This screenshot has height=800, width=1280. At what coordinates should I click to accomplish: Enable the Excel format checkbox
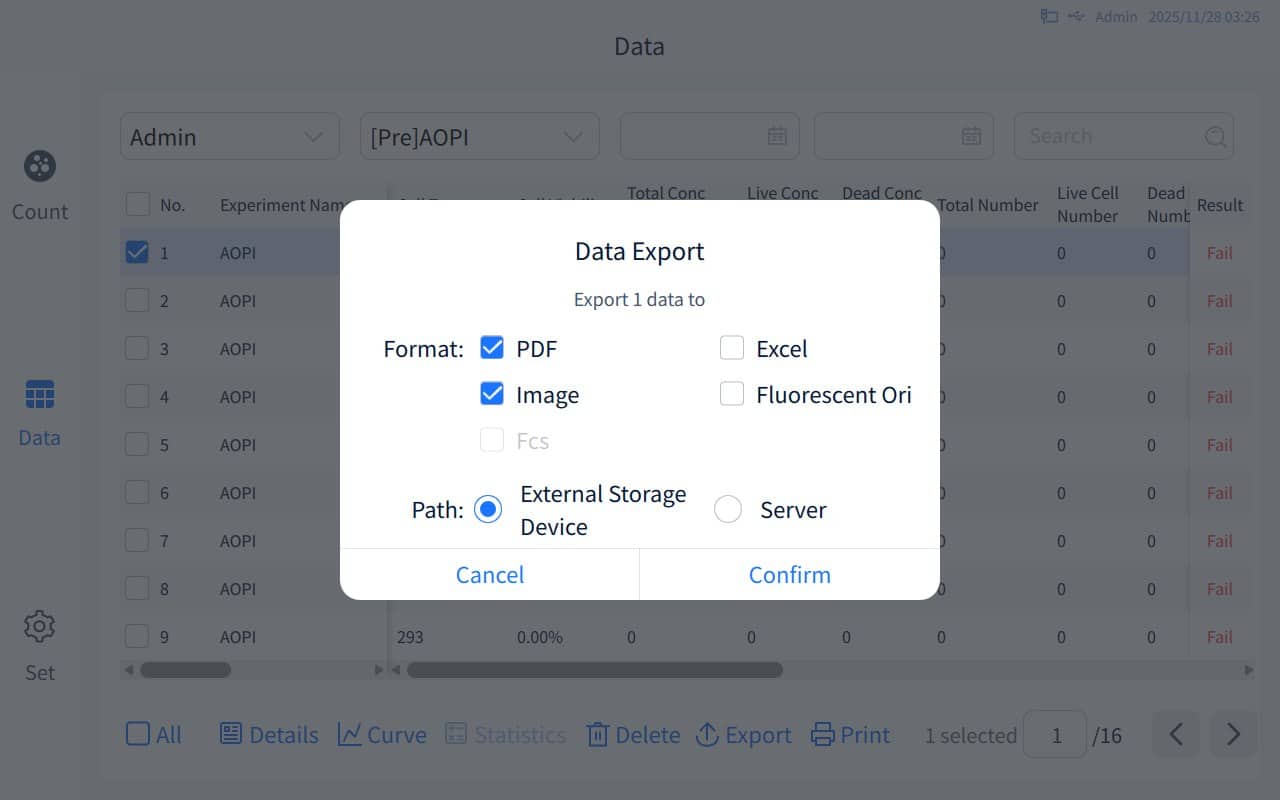(x=732, y=348)
